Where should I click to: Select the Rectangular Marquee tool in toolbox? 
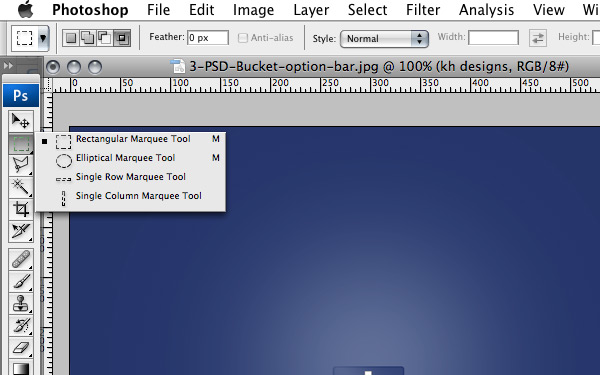[21, 143]
